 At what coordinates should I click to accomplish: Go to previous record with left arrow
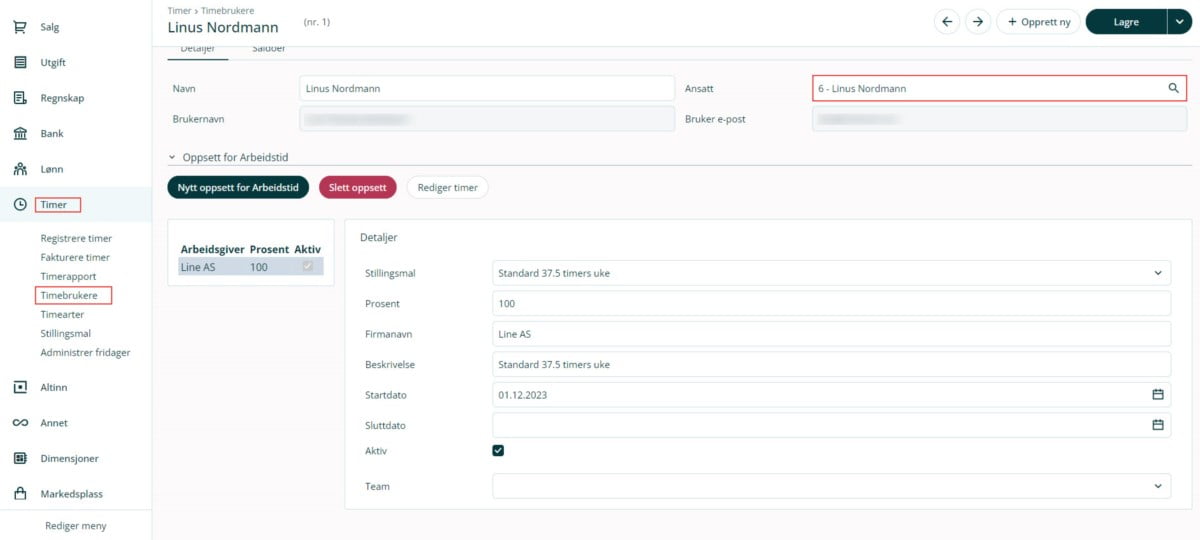pos(947,22)
